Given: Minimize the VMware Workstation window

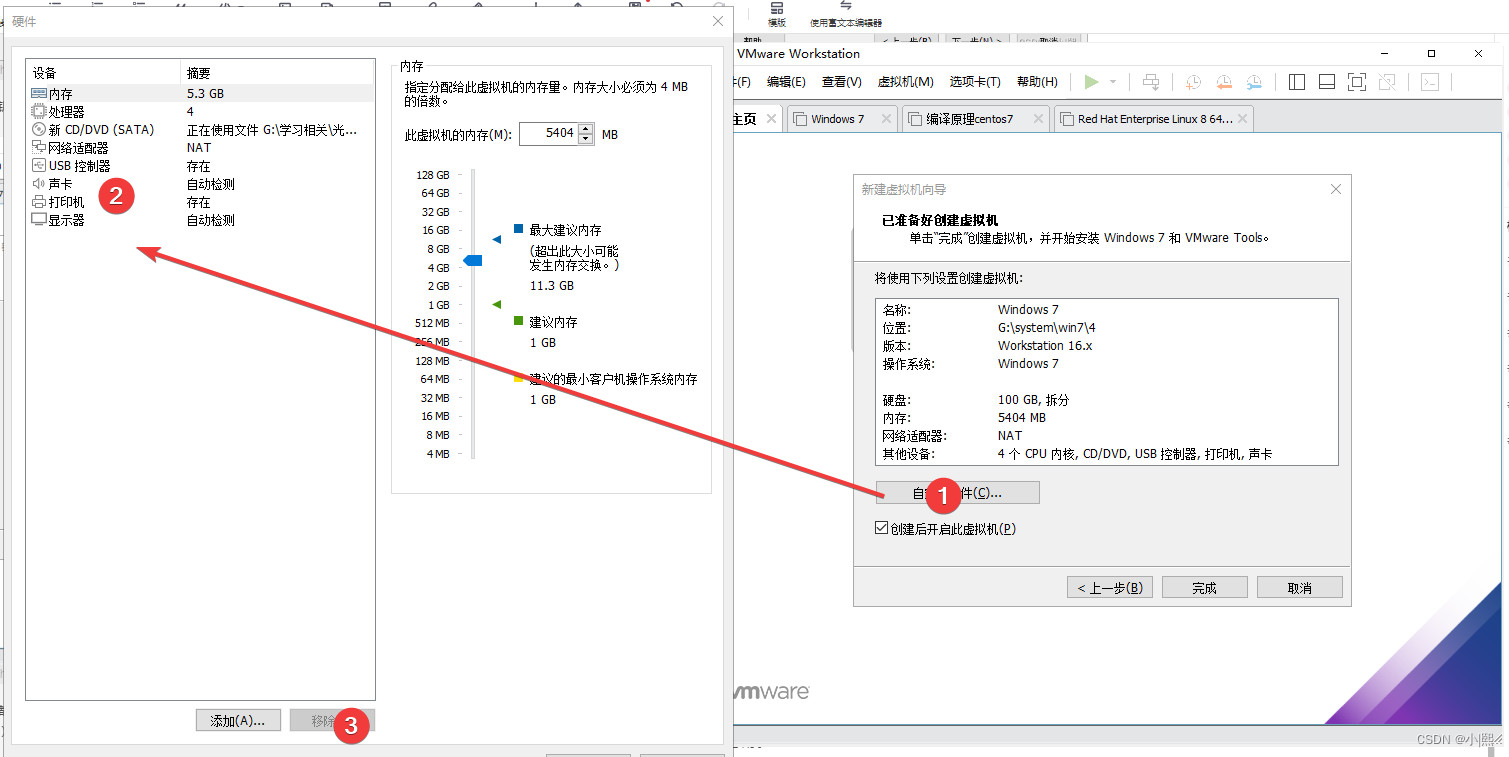Looking at the screenshot, I should 1385,53.
